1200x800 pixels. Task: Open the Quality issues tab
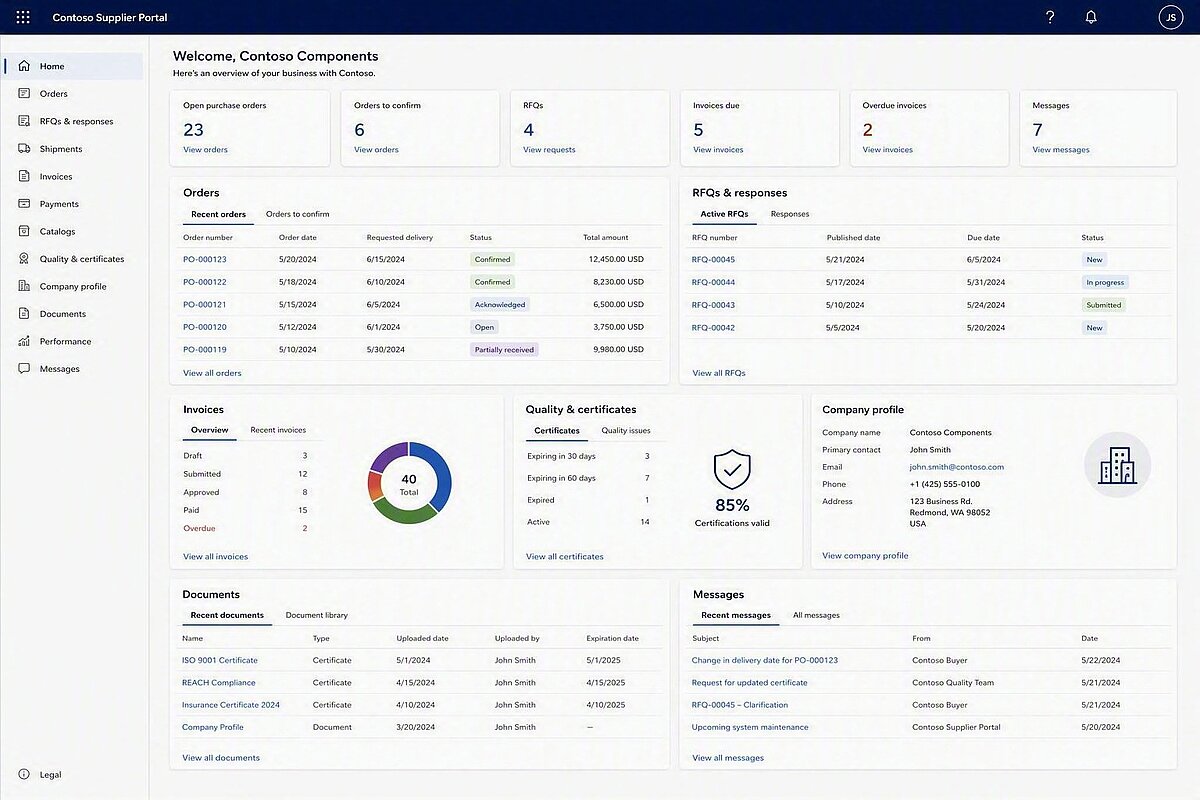[626, 430]
